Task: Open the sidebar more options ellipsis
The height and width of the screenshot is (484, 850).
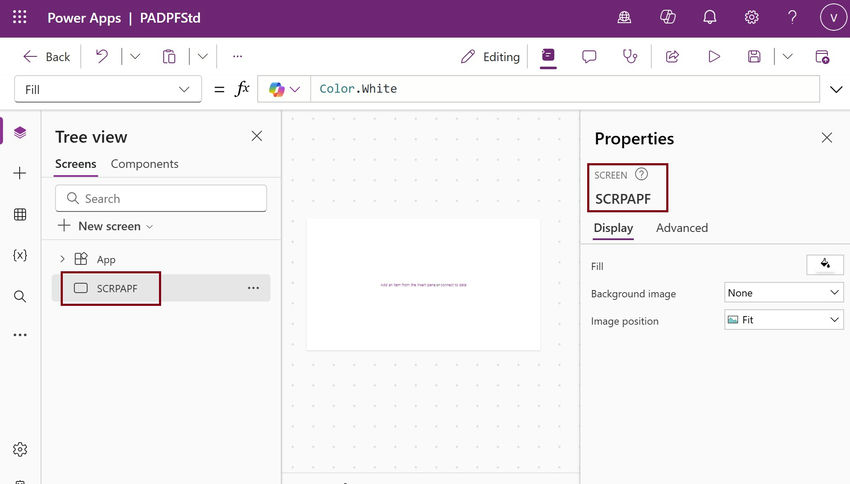Action: [x=20, y=335]
